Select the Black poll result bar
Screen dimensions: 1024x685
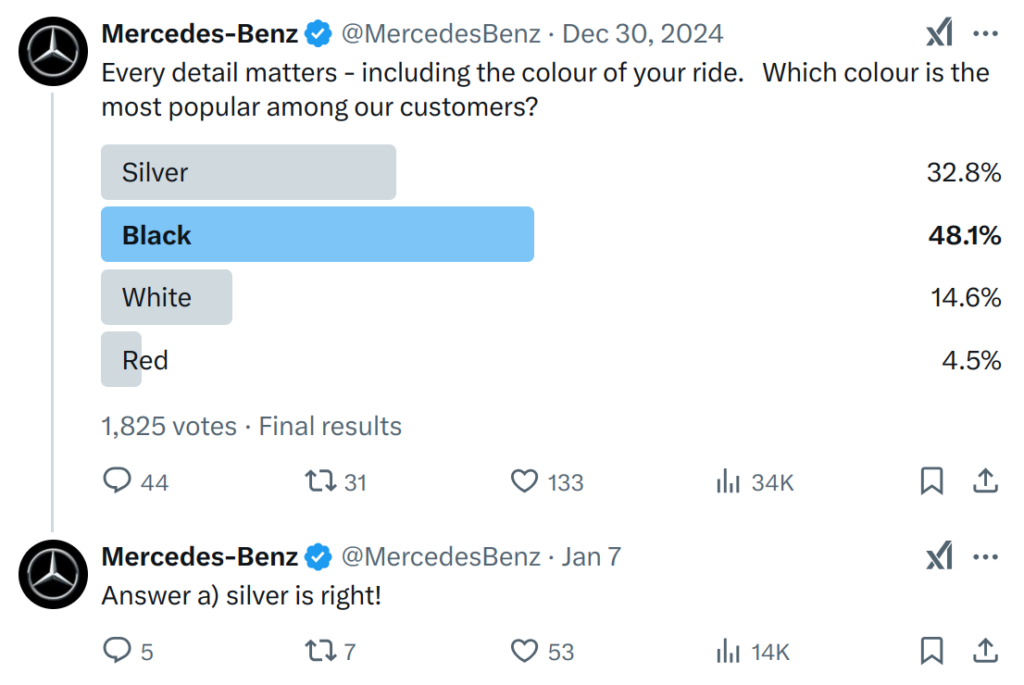tap(317, 234)
